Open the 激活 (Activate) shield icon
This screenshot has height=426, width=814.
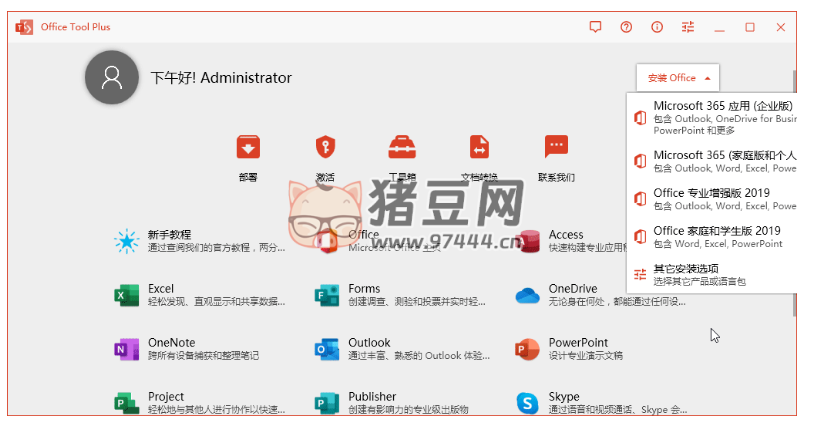[325, 149]
